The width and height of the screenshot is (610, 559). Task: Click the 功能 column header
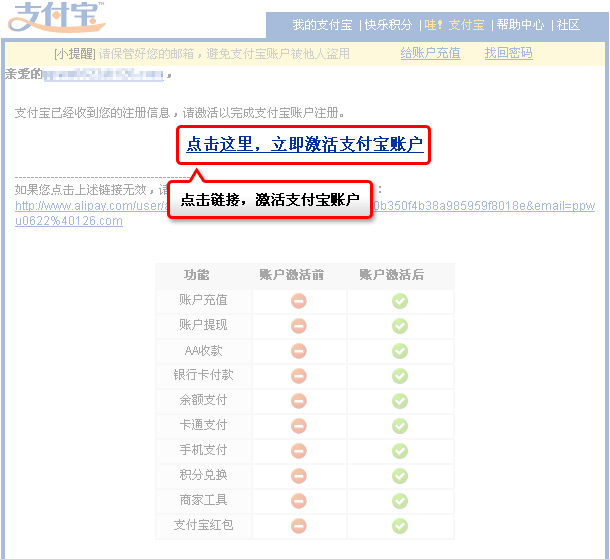click(196, 275)
